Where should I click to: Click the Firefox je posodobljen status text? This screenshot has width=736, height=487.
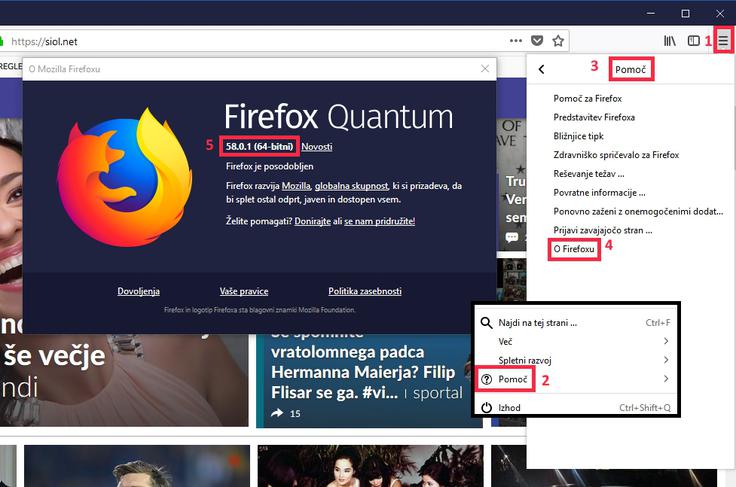pyautogui.click(x=269, y=166)
